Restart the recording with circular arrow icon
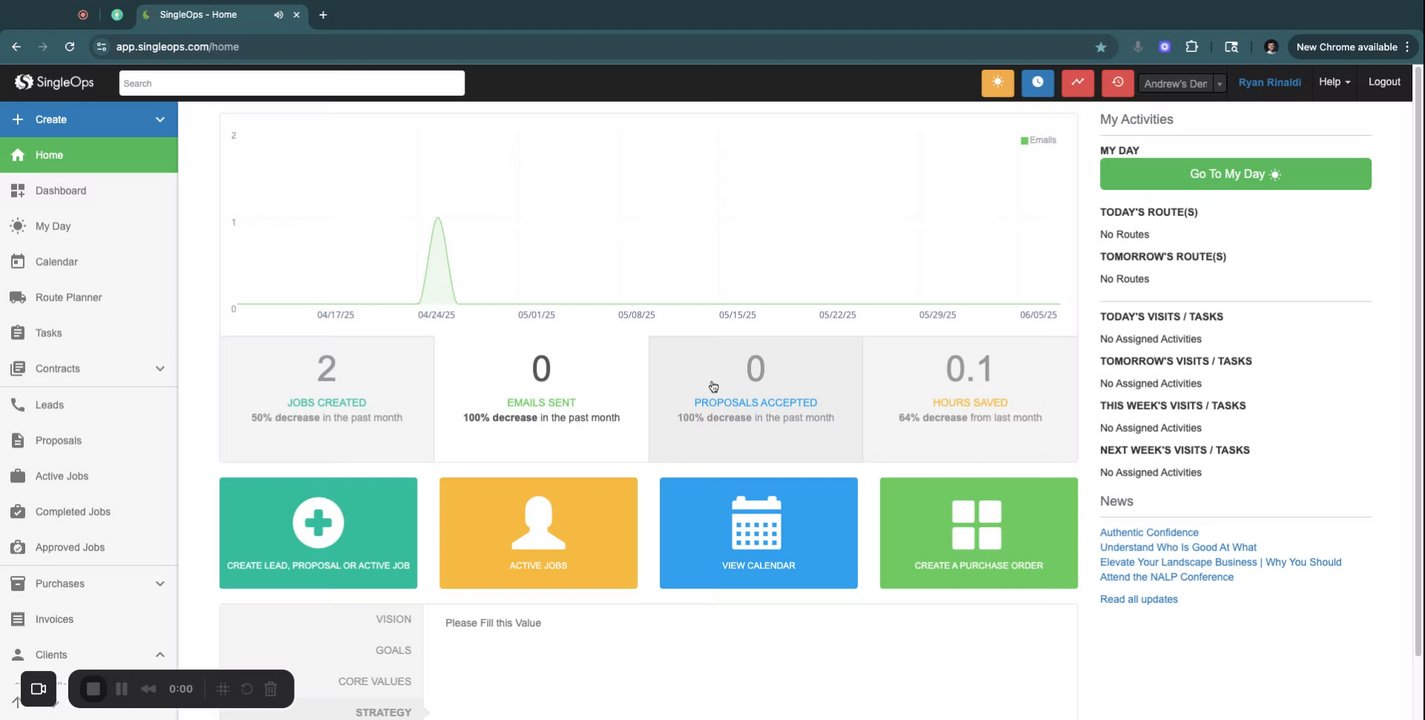Viewport: 1425px width, 720px height. 247,689
